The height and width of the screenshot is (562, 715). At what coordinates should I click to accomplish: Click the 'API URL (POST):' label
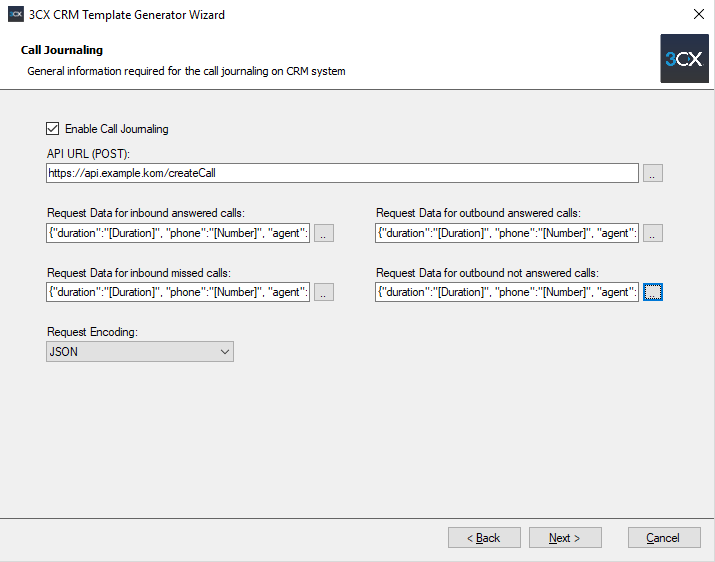point(88,154)
